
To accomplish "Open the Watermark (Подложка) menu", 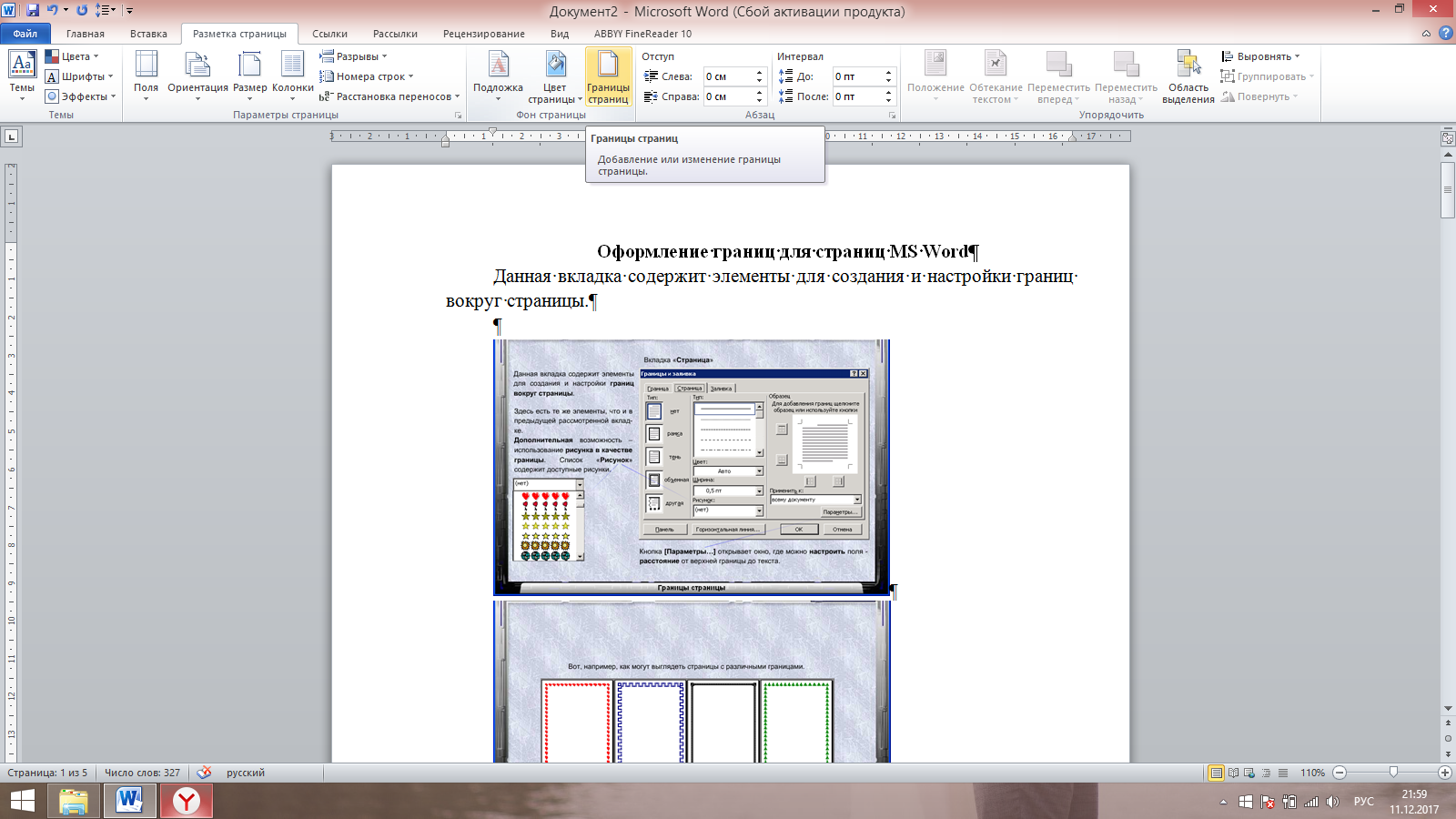I will [498, 76].
